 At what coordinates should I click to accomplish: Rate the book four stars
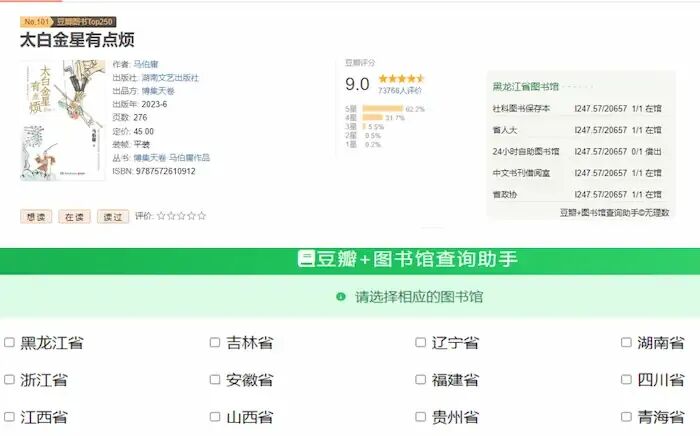192,216
